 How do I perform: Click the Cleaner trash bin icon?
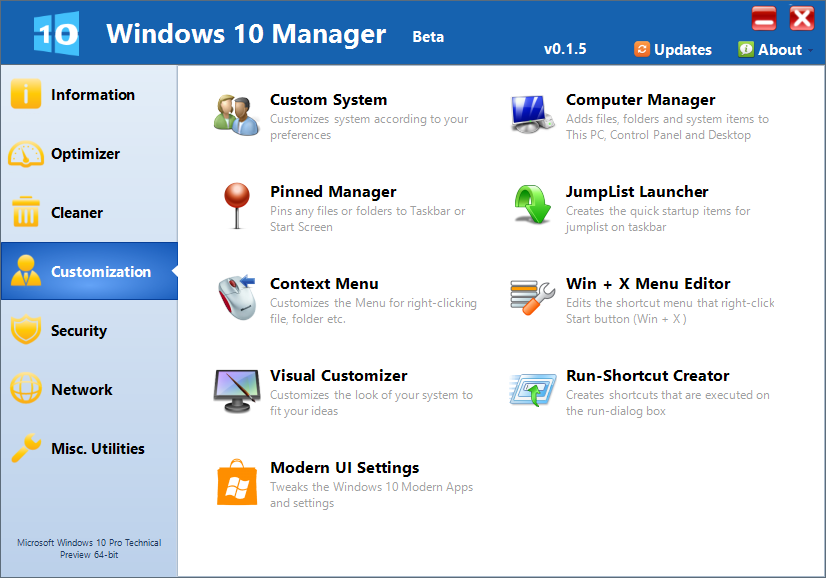click(25, 212)
